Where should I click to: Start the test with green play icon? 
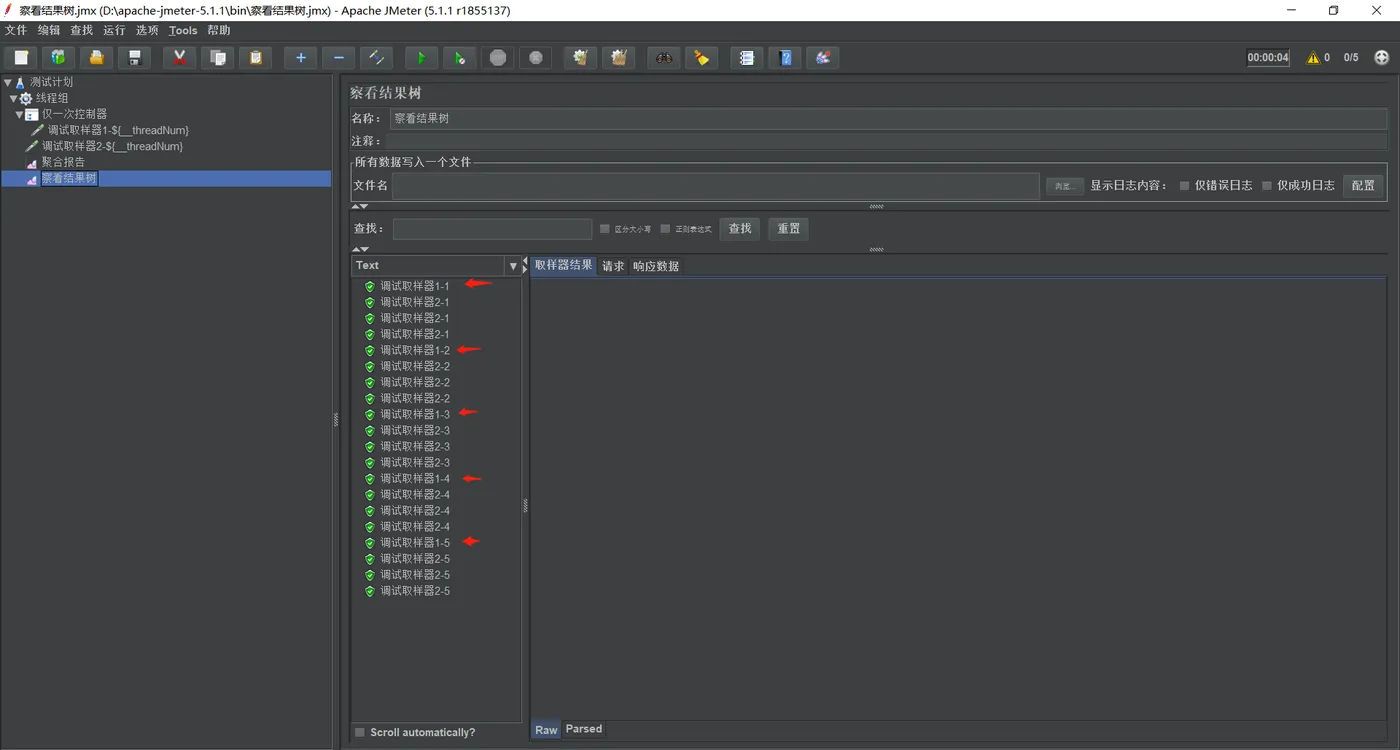pyautogui.click(x=421, y=58)
